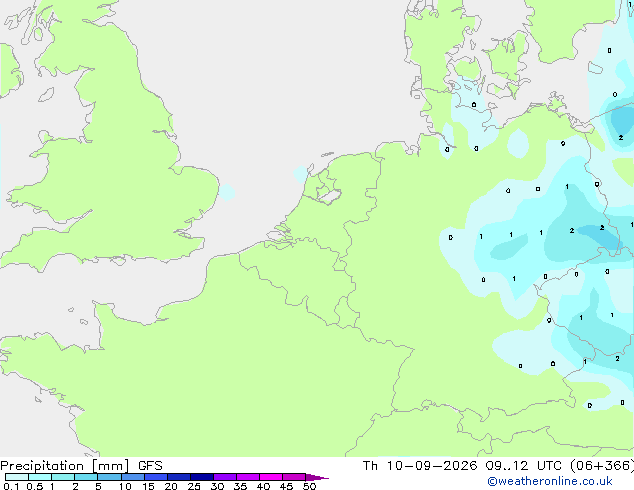Open the weatheronline.co.uk copyright link
Screen dimensions: 634x490
(x=549, y=481)
